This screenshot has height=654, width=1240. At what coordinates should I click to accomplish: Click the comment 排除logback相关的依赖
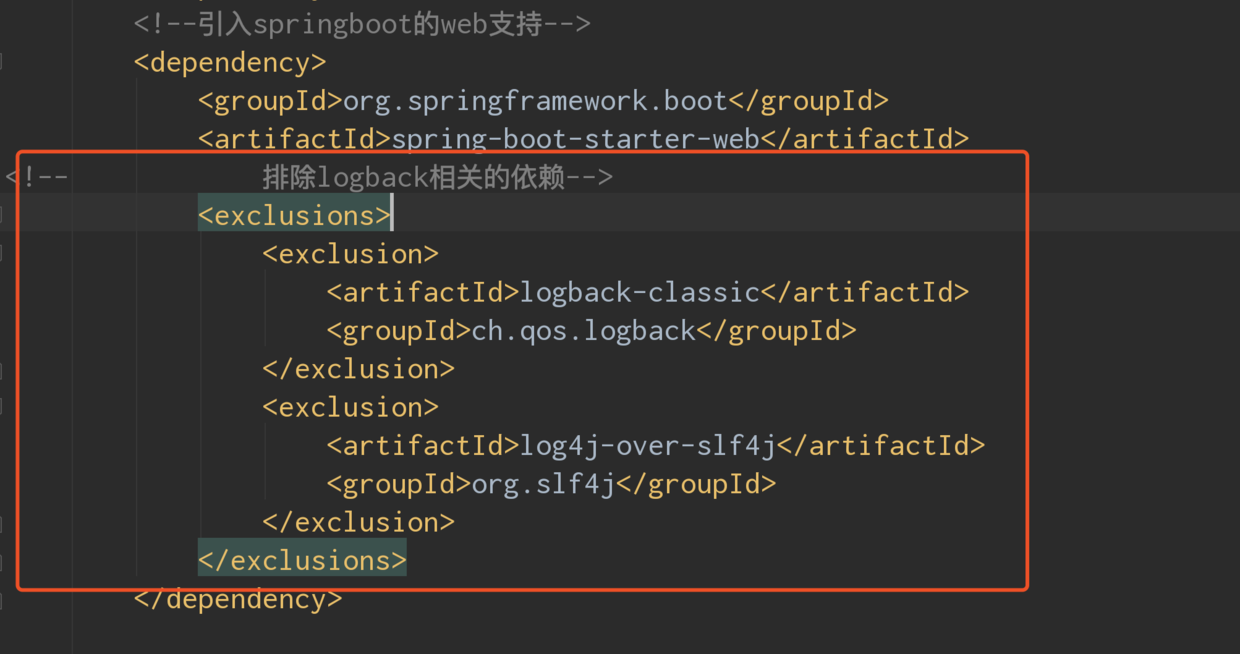[437, 178]
